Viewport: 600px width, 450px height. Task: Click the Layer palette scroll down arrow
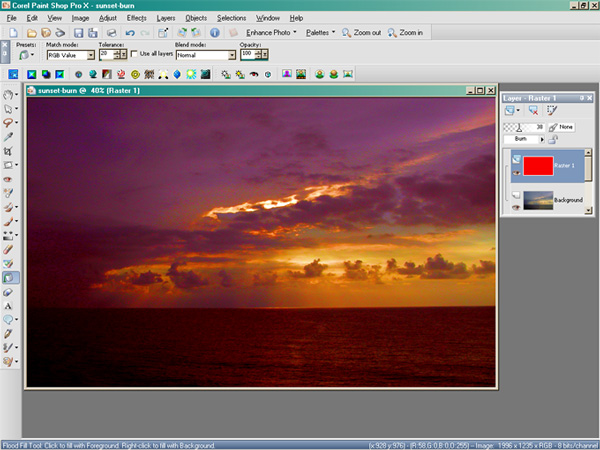point(588,210)
